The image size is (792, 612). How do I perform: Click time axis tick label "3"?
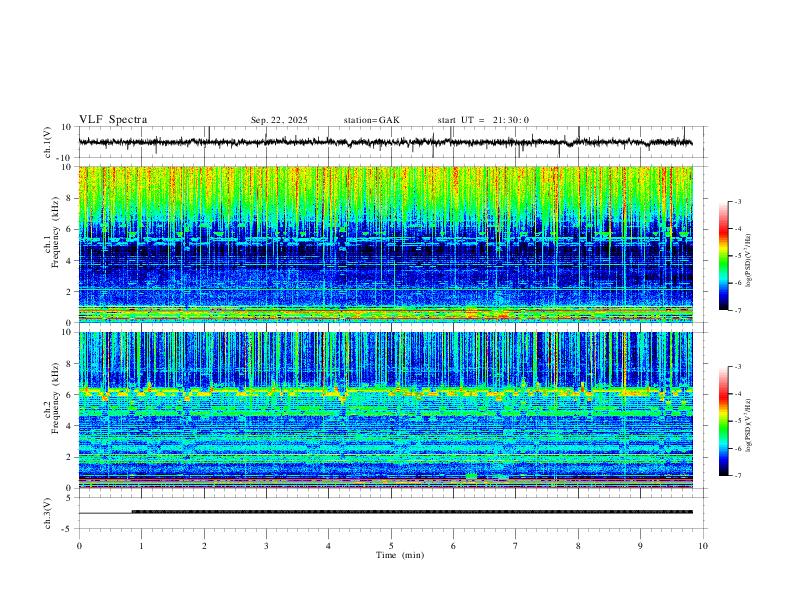(x=266, y=546)
